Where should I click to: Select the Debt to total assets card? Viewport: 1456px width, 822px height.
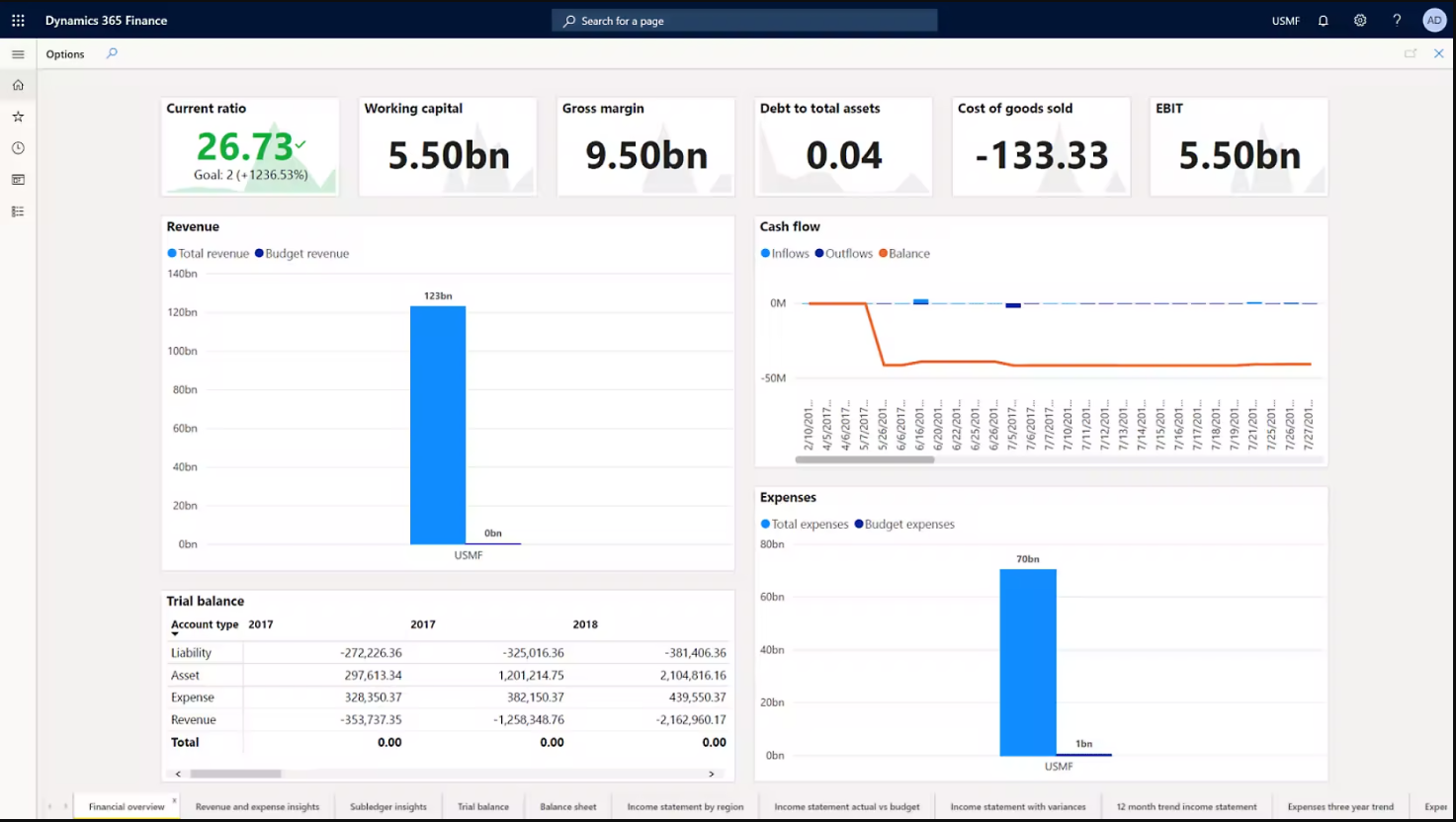(843, 146)
